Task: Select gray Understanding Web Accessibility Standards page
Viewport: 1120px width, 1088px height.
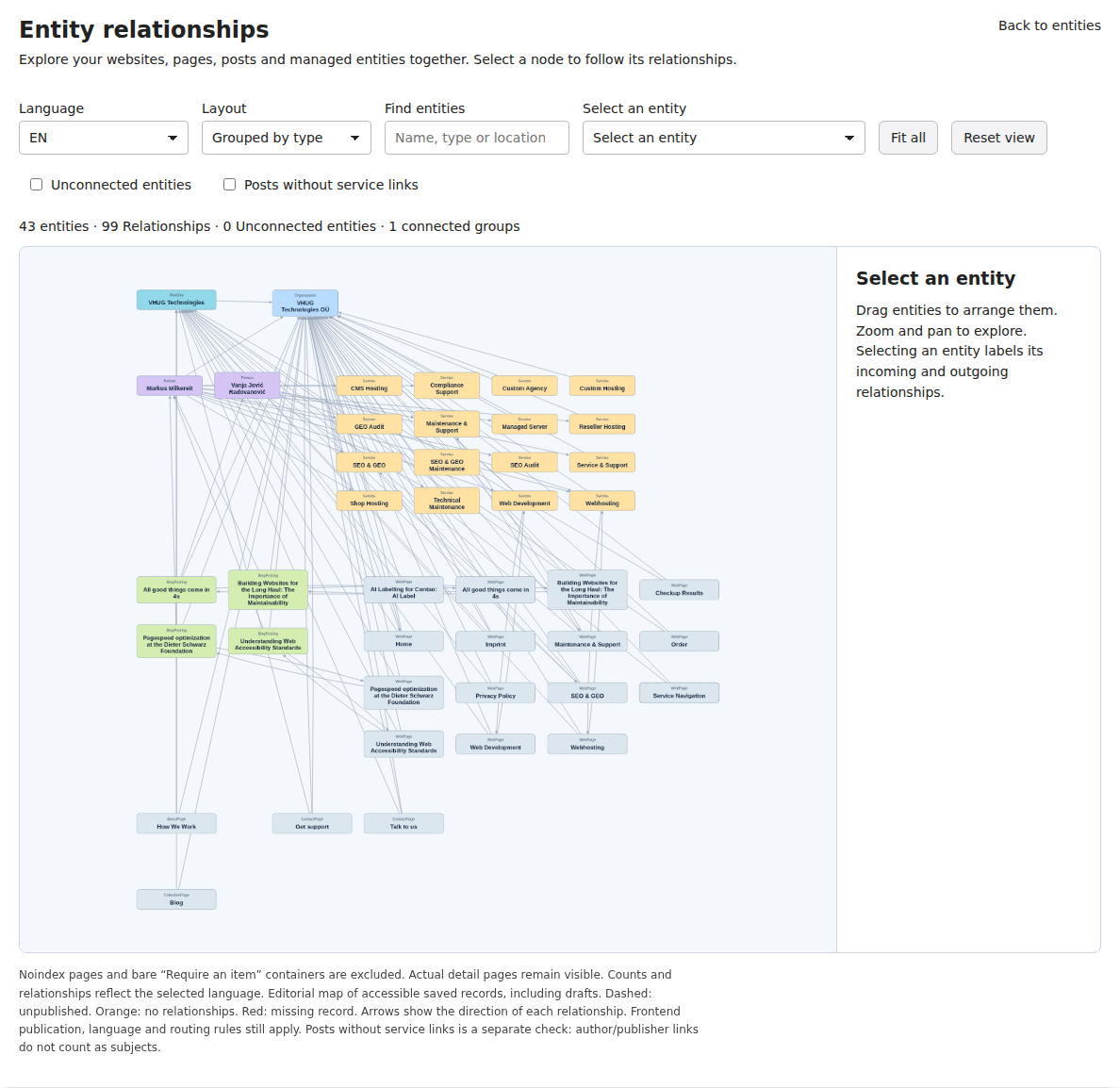Action: [x=404, y=745]
